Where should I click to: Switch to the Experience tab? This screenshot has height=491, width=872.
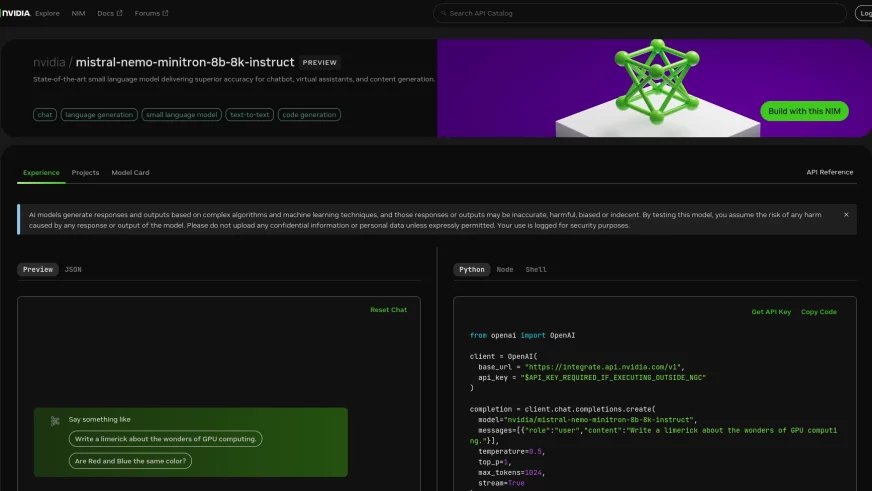41,172
